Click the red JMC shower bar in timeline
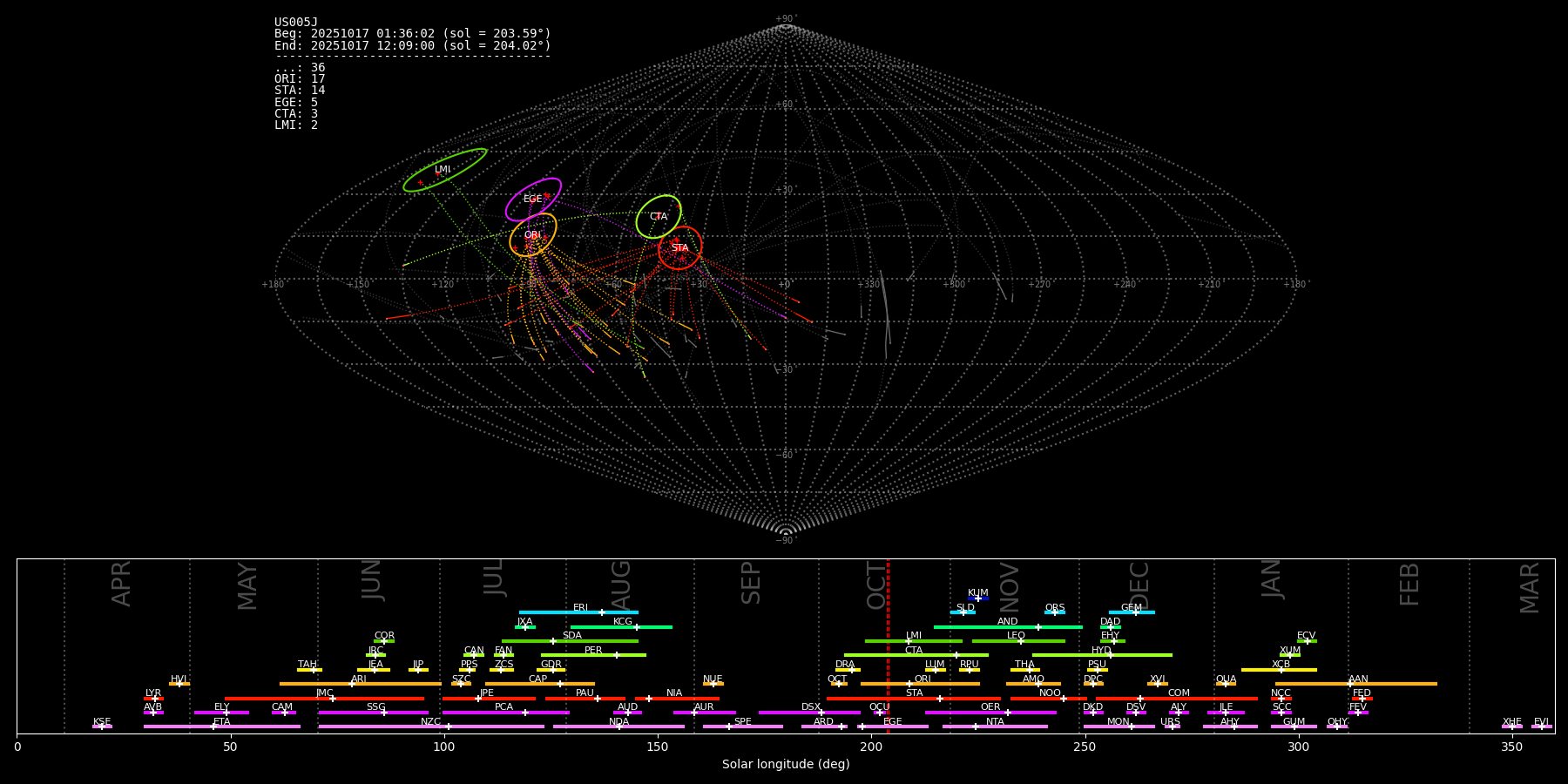The height and width of the screenshot is (784, 1568). point(325,699)
